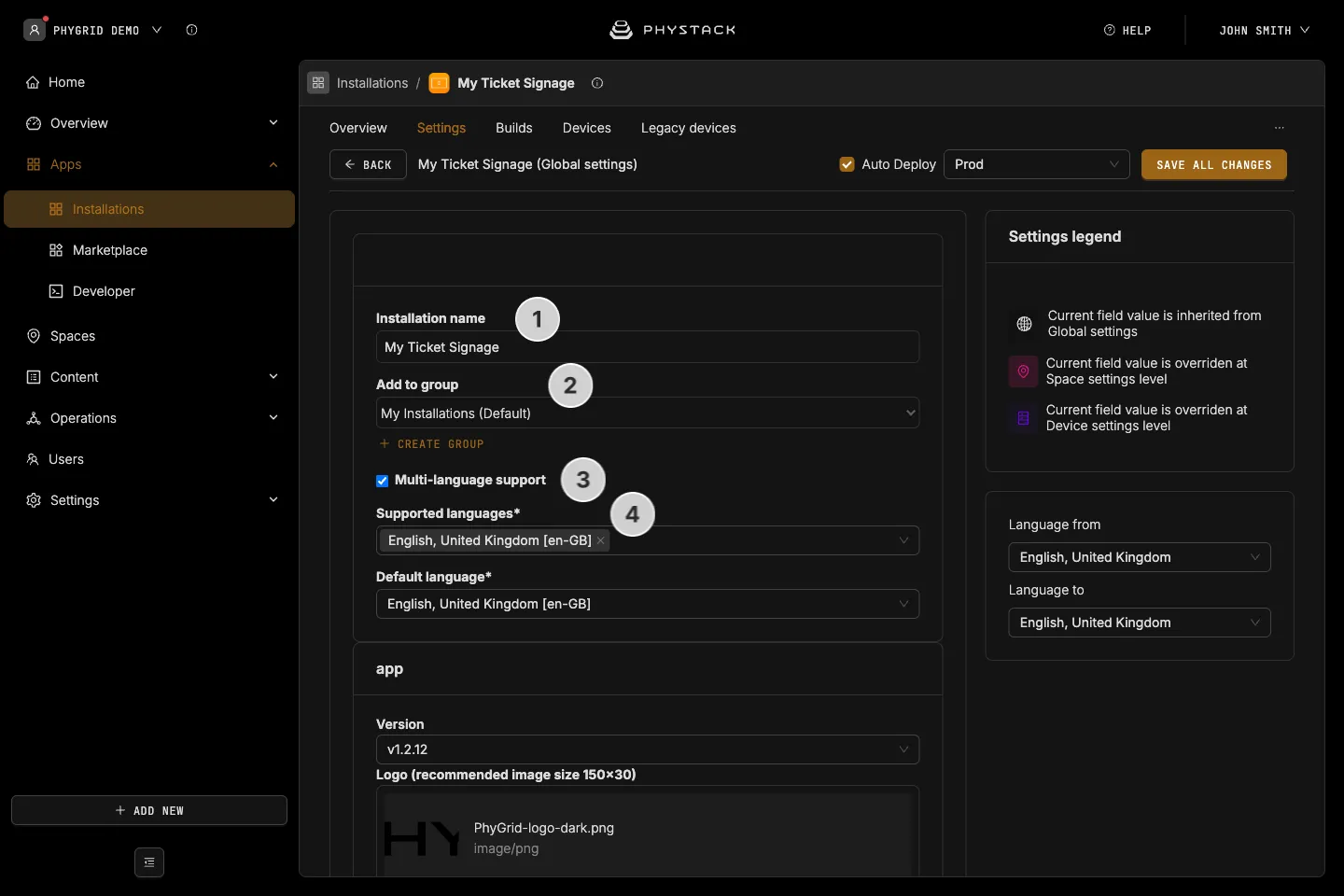Click the Phystack logo

pos(672,30)
